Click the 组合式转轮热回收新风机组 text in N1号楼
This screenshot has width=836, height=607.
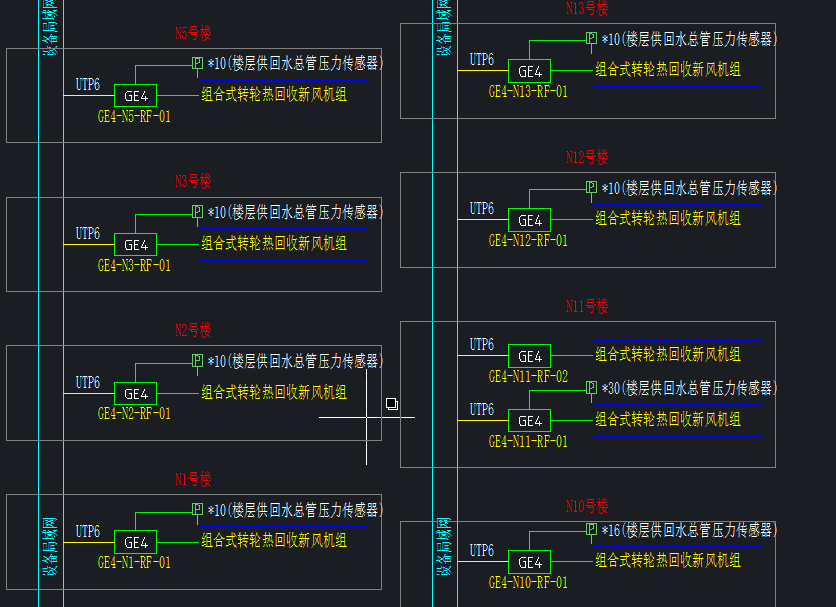tap(274, 541)
